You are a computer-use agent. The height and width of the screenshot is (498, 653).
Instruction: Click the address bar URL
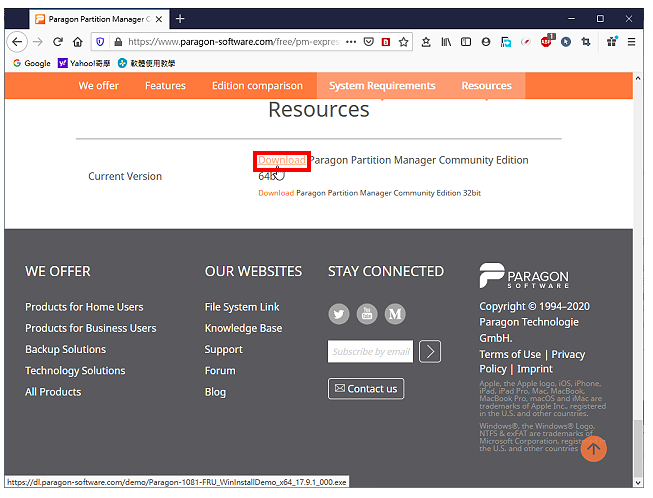[233, 42]
